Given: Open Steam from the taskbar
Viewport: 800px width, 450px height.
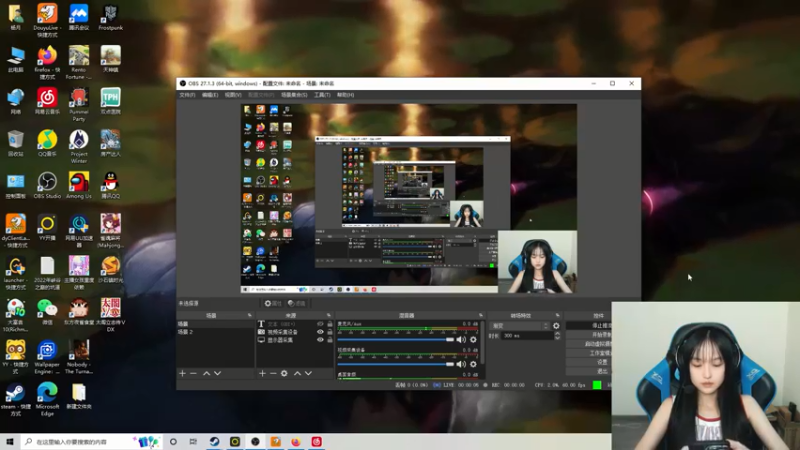Looking at the screenshot, I should coord(214,442).
